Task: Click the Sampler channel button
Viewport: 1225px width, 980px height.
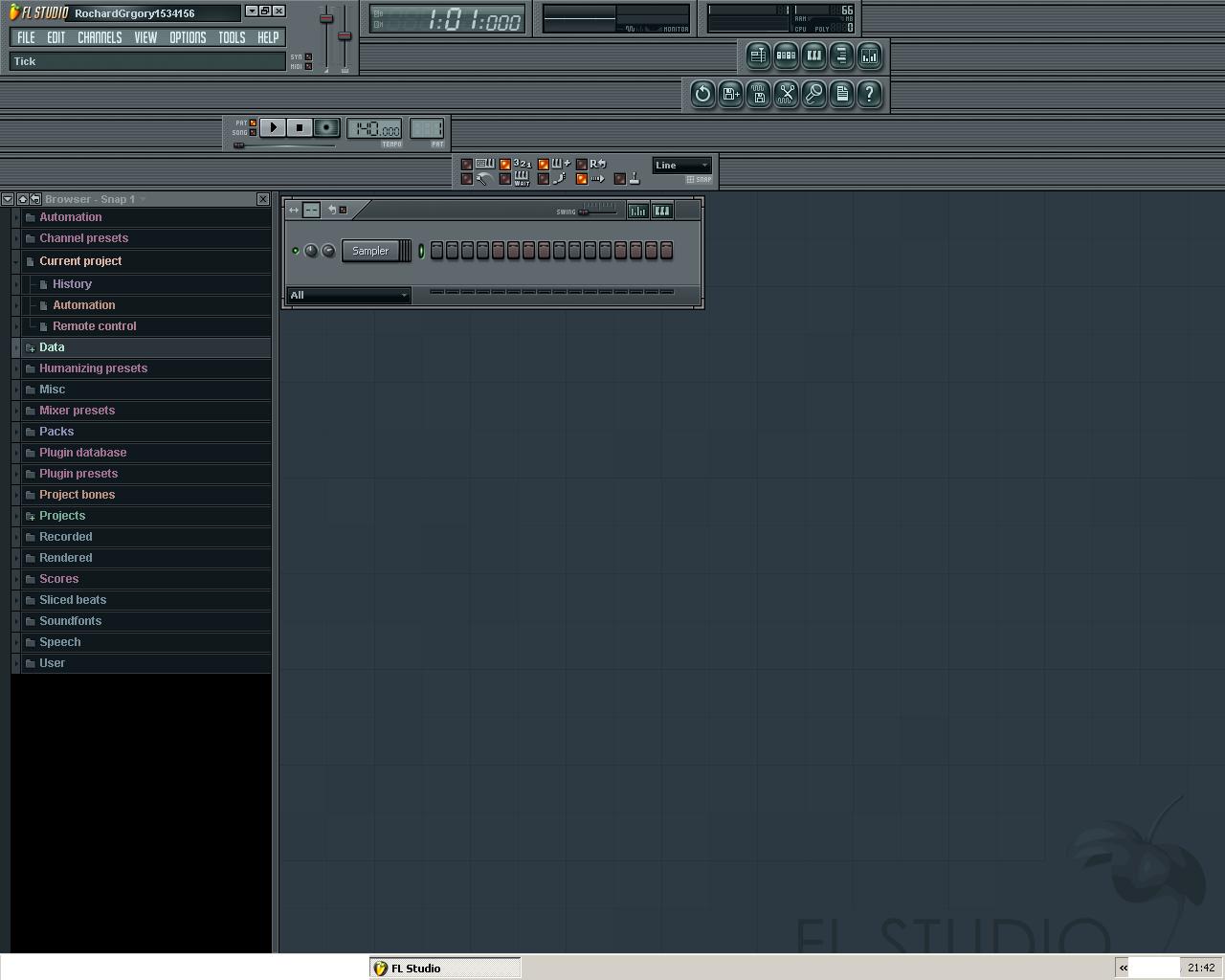Action: 370,251
